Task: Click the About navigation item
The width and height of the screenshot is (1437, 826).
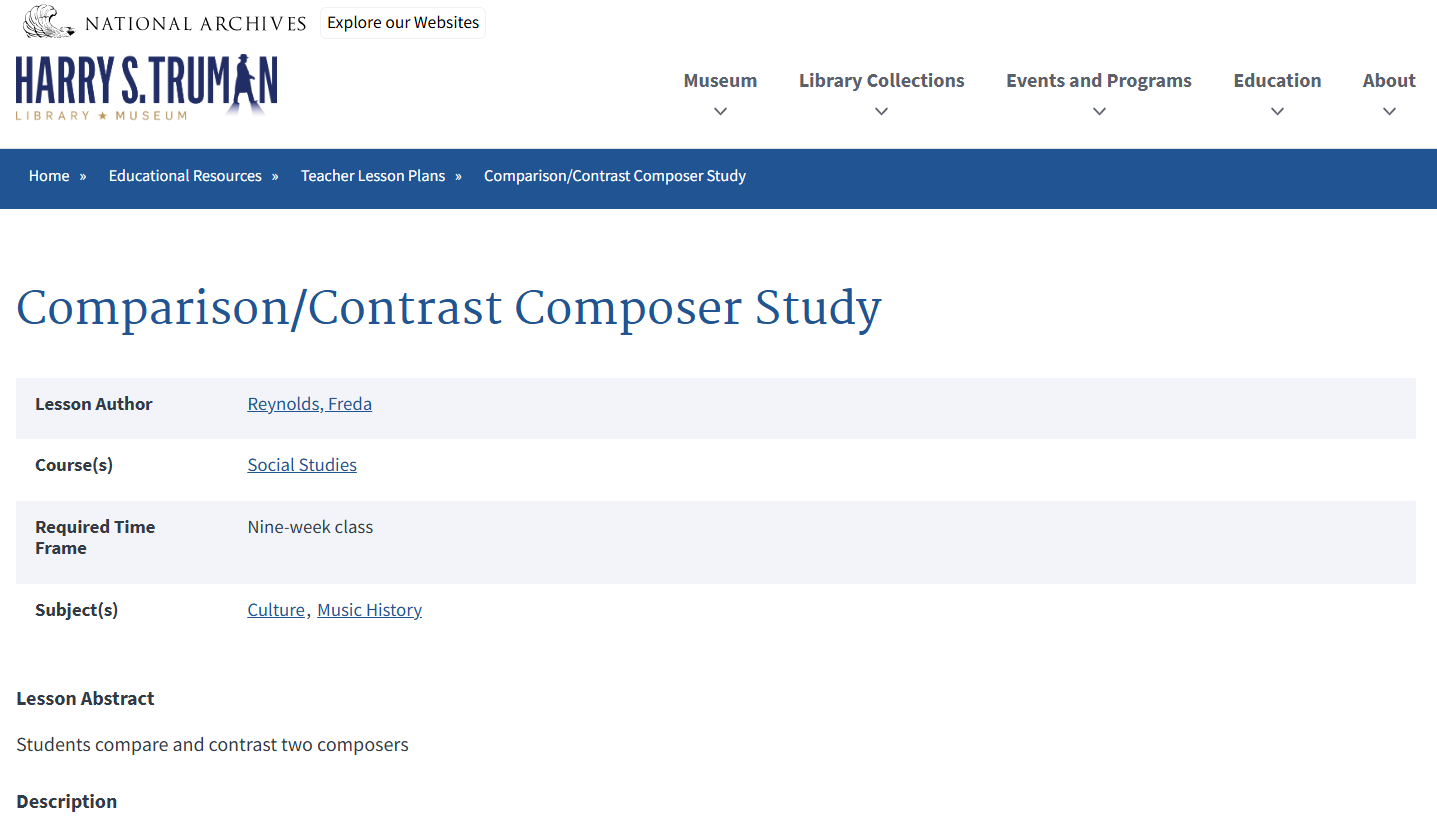Action: [x=1389, y=80]
